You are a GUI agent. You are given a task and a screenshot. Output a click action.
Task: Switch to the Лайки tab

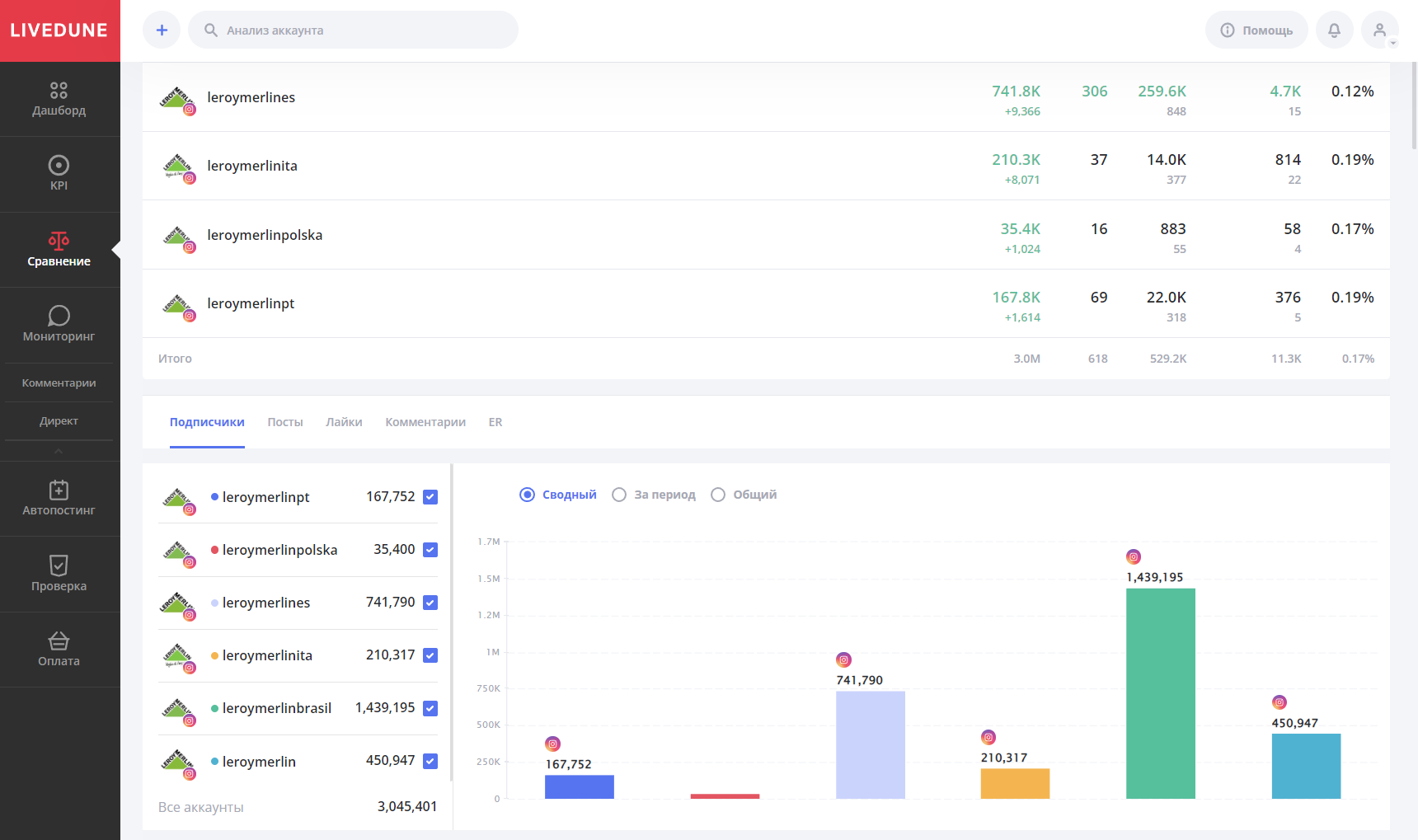click(x=344, y=422)
